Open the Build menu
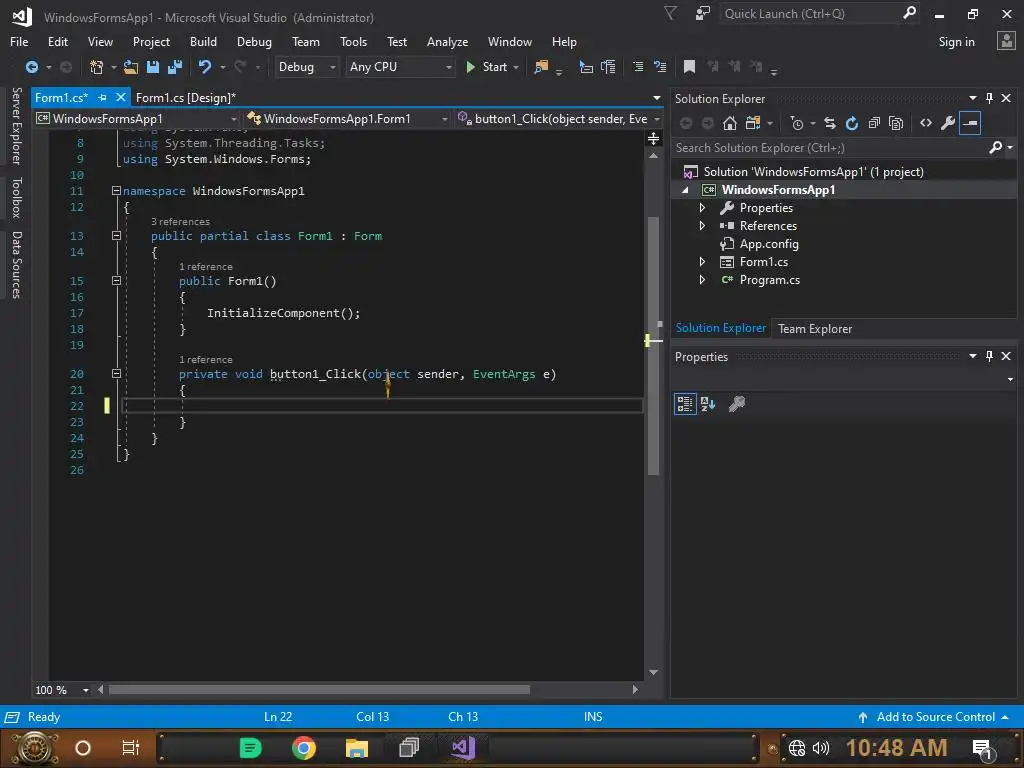Image resolution: width=1024 pixels, height=768 pixels. 203,42
